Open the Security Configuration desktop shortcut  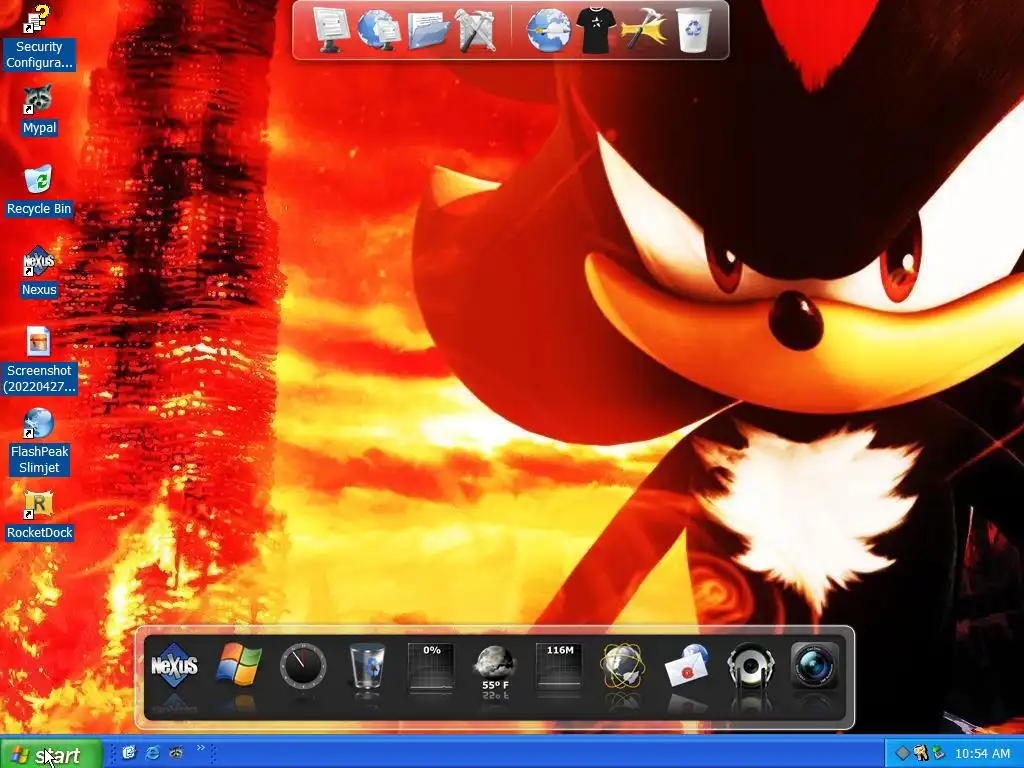tap(39, 37)
